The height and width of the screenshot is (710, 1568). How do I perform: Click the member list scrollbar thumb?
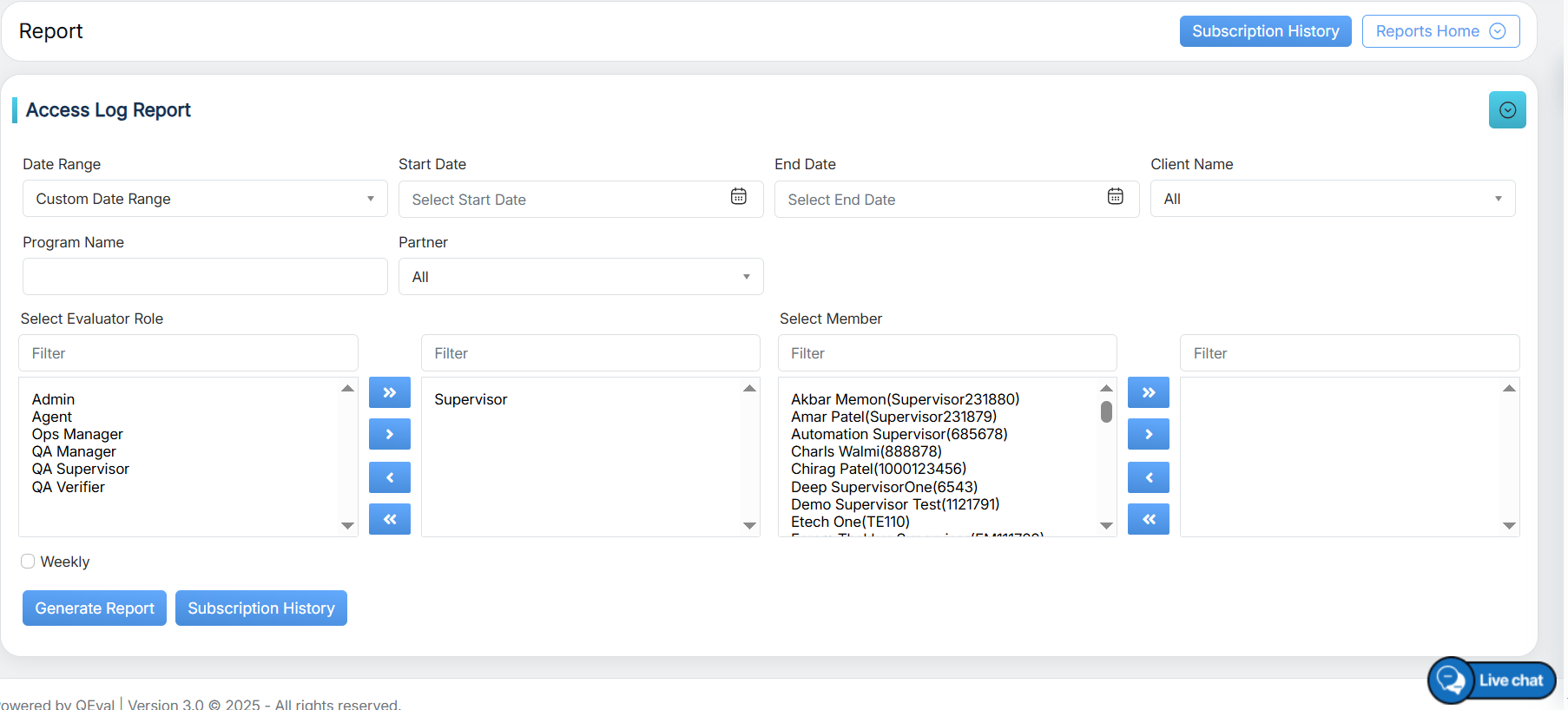coord(1106,411)
